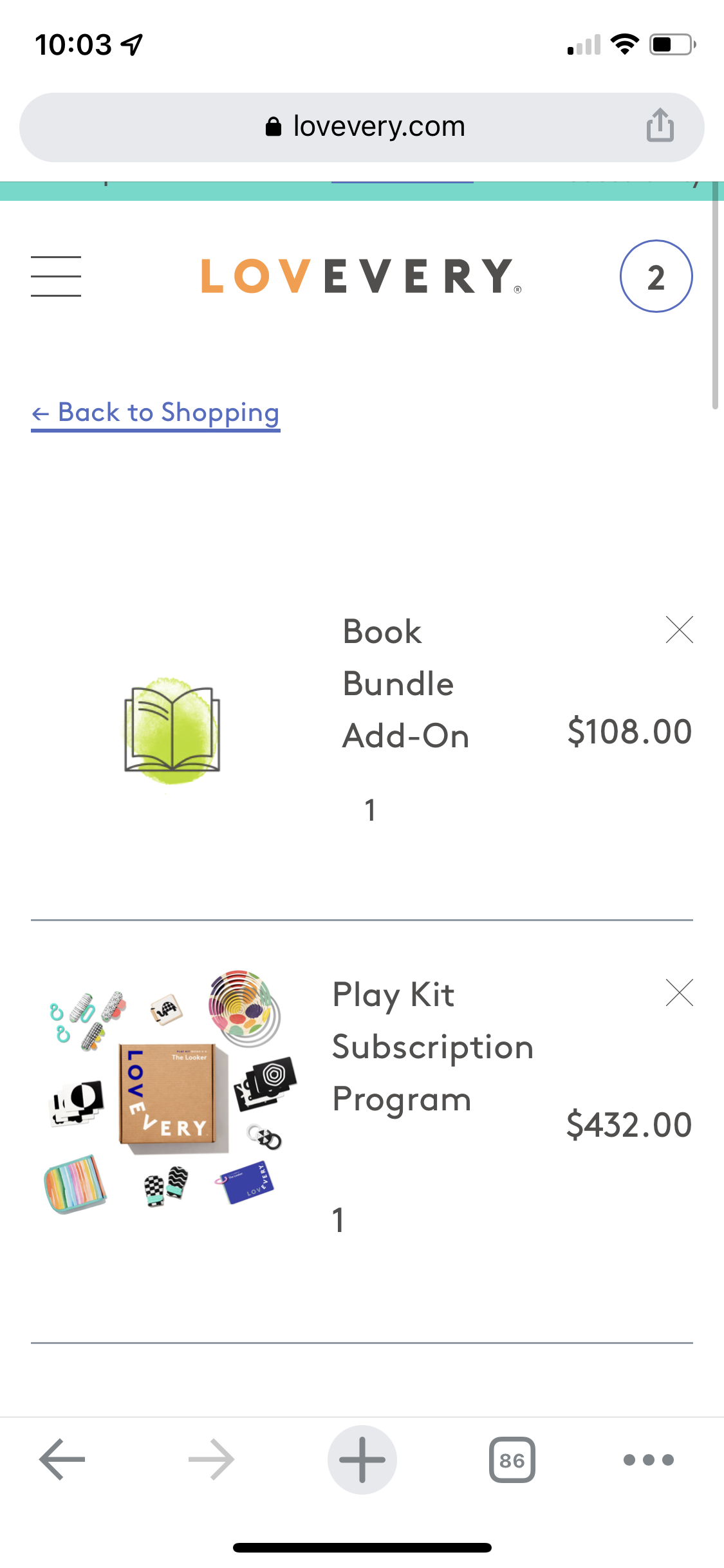Tap the Book Bundle book thumbnail
The image size is (724, 1568).
coord(172,731)
